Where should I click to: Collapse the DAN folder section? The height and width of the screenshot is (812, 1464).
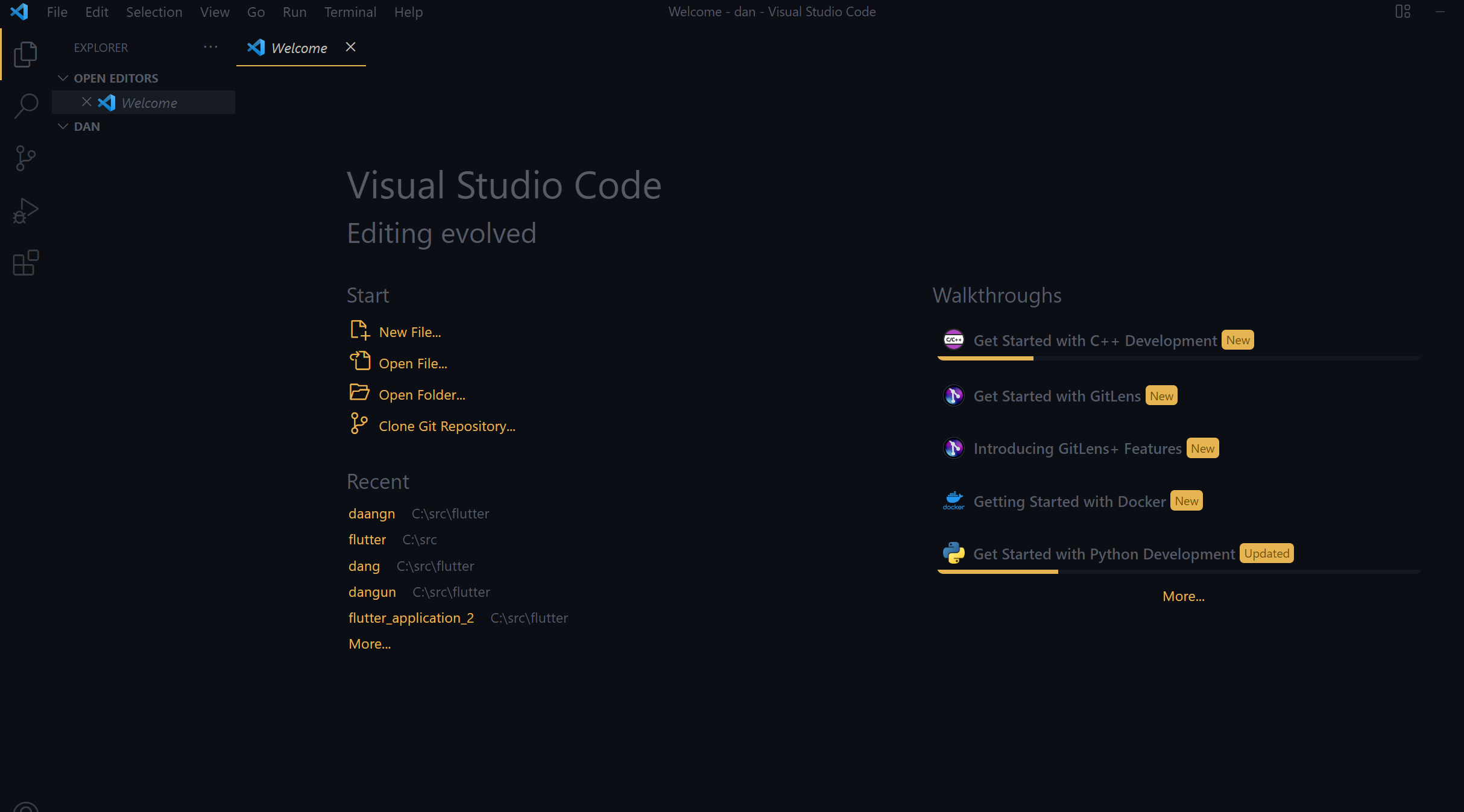pos(63,126)
